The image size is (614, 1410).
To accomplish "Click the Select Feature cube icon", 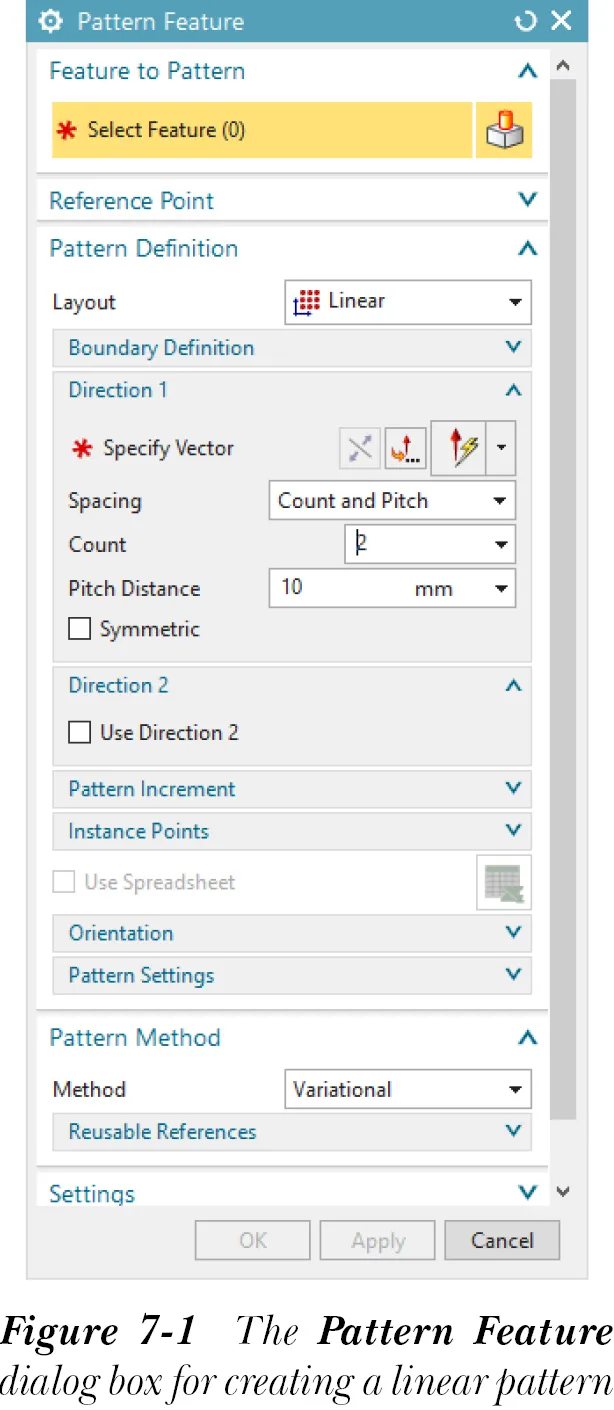I will [503, 130].
